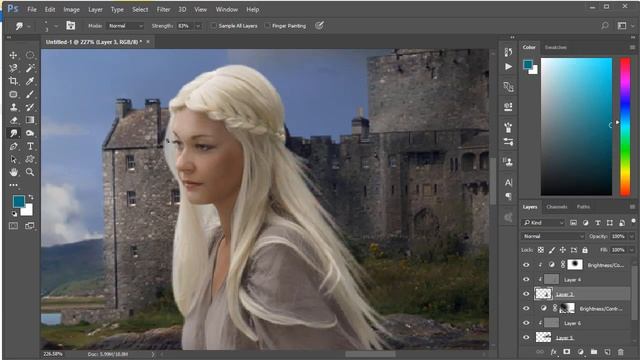
Task: Open the Edit Toolbar three-dots menu
Action: tap(13, 185)
